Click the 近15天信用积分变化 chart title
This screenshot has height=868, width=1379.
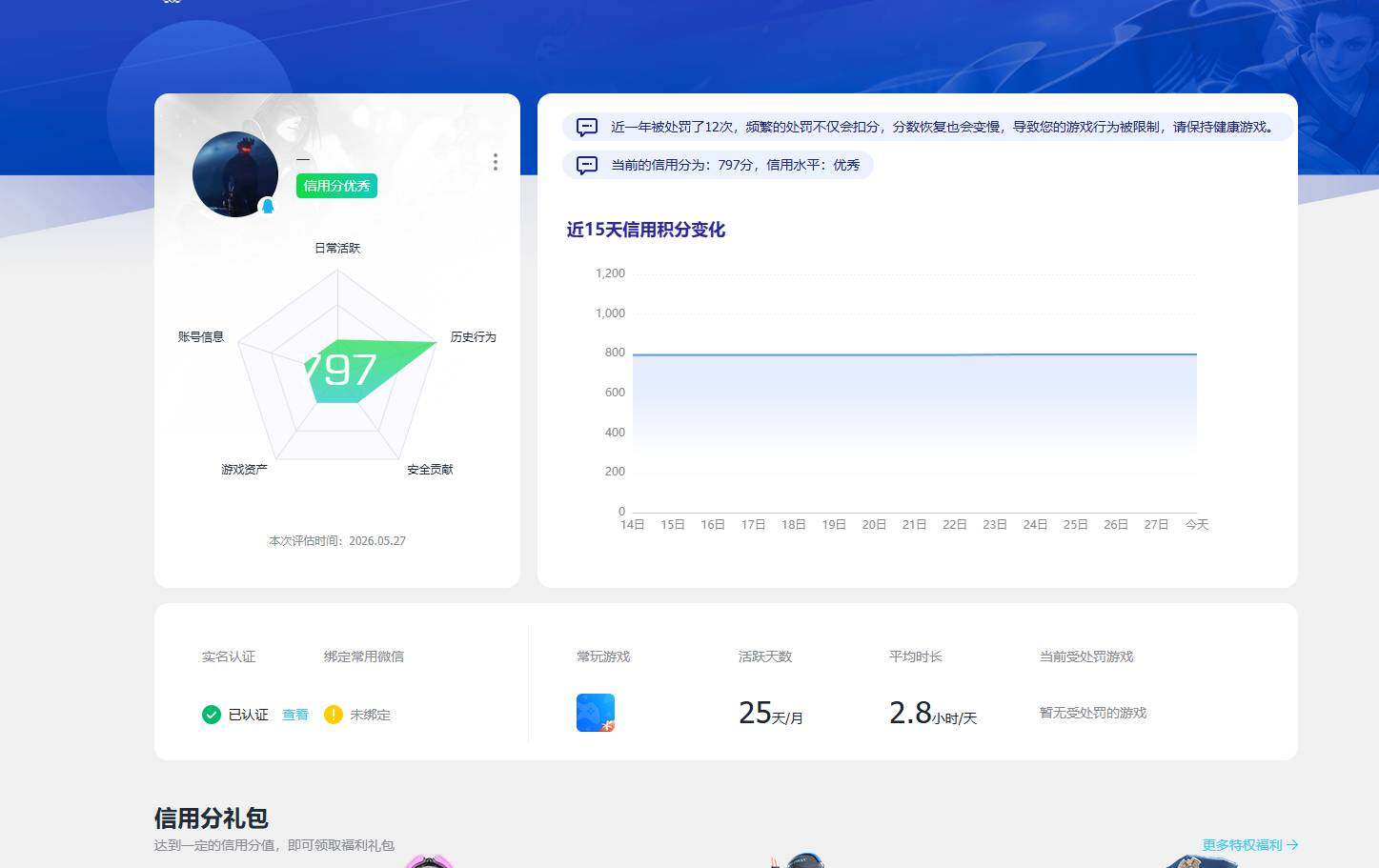(x=645, y=230)
